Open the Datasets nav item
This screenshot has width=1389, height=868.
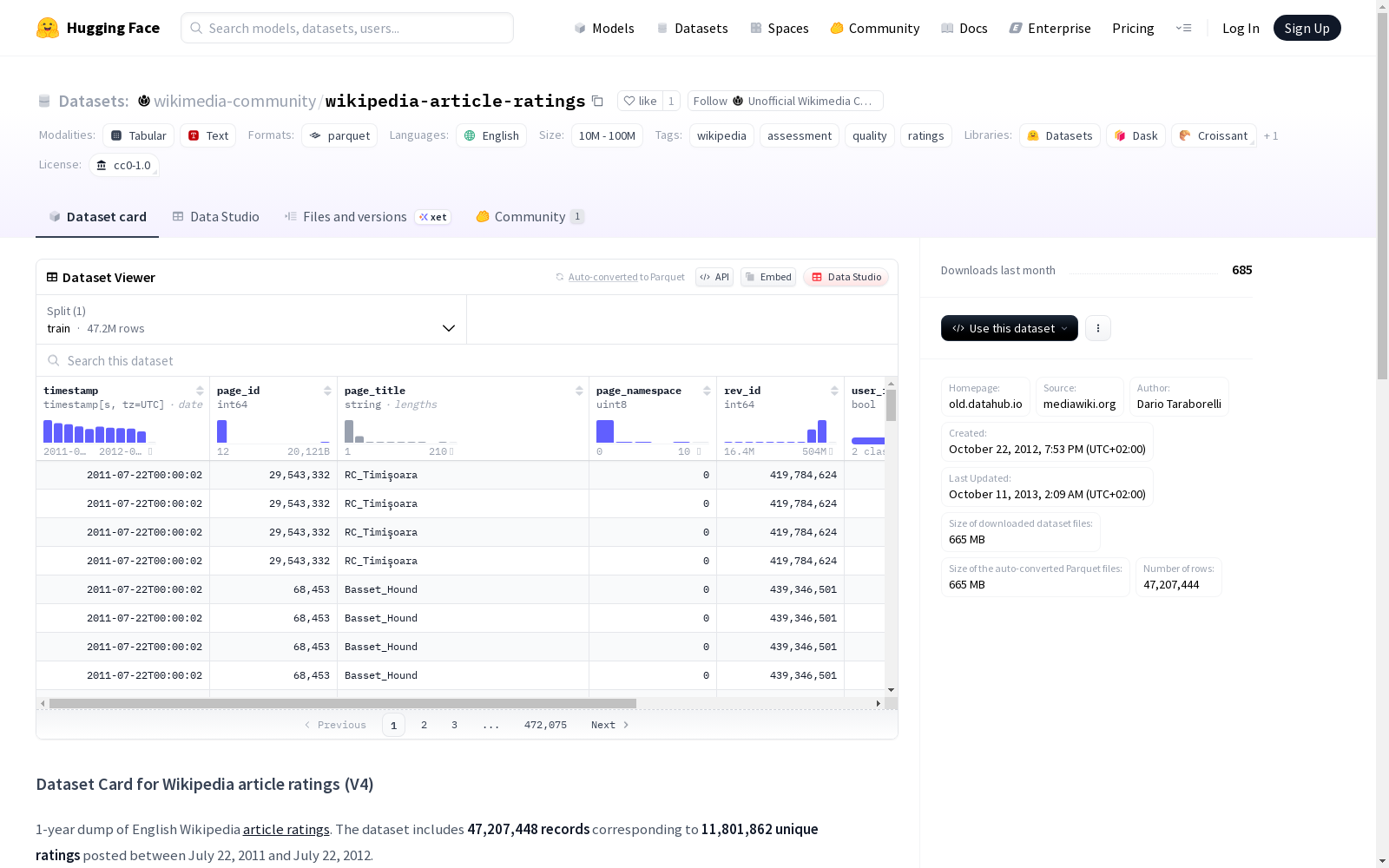click(692, 28)
